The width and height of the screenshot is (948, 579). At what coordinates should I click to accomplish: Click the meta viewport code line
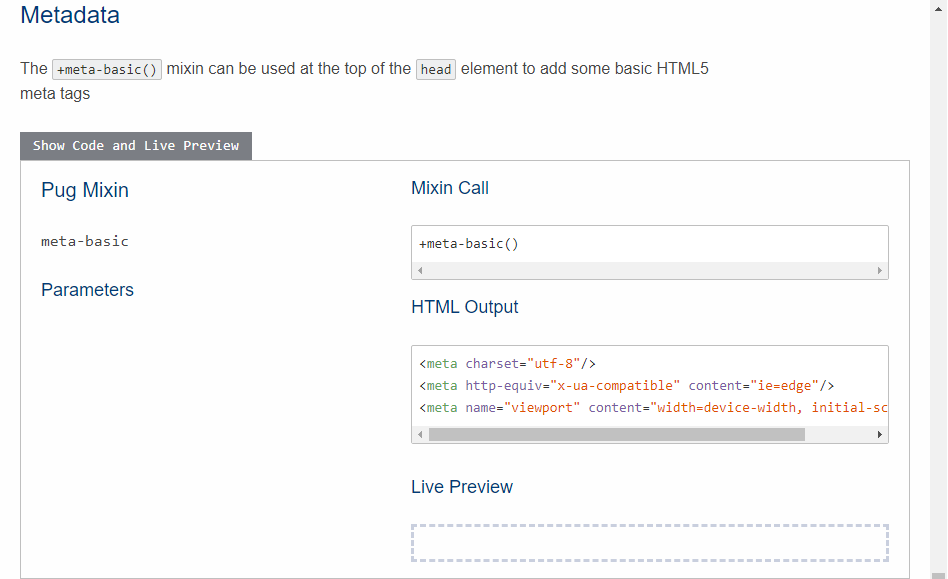pos(653,407)
